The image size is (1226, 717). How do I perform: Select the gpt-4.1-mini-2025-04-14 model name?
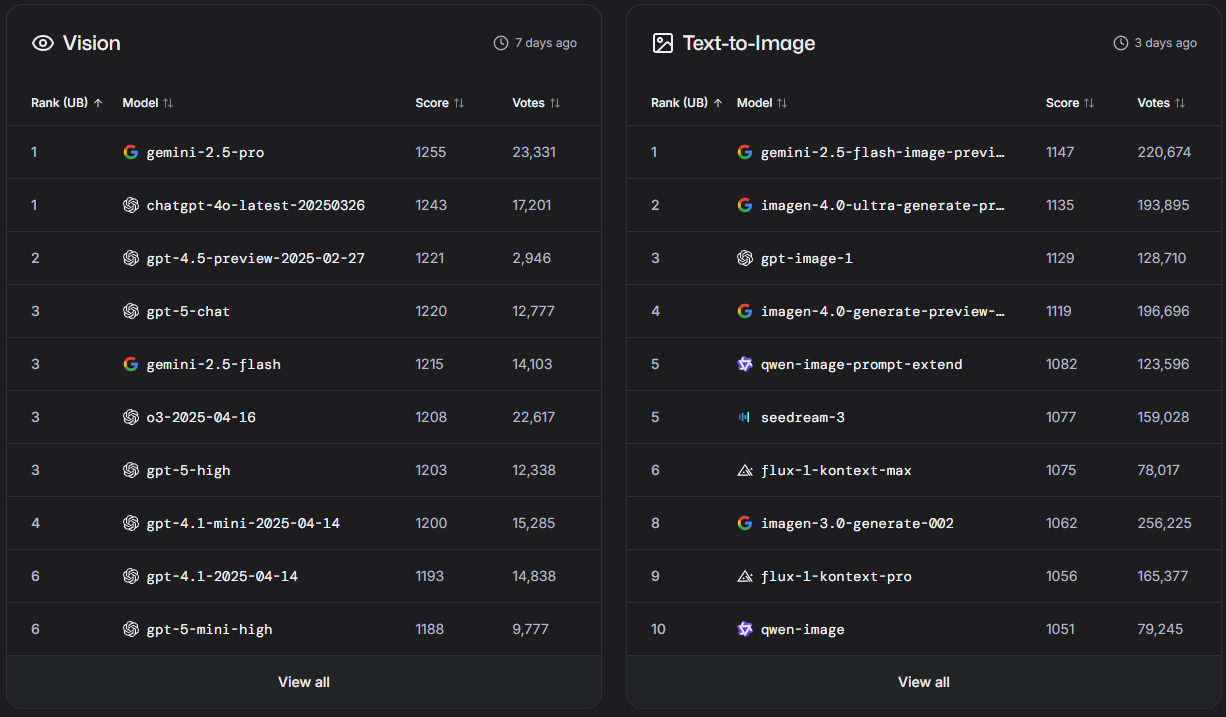click(x=243, y=523)
